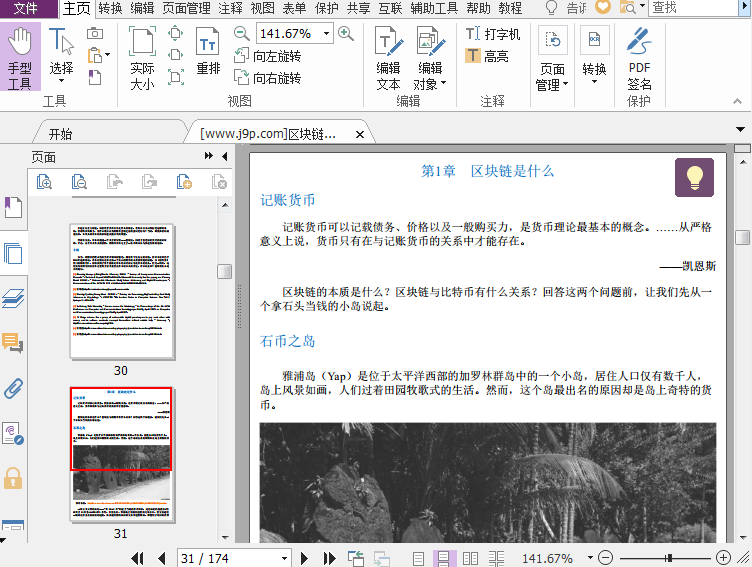752x567 pixels.
Task: Select the Hand tool (手型工具)
Action: (x=20, y=58)
